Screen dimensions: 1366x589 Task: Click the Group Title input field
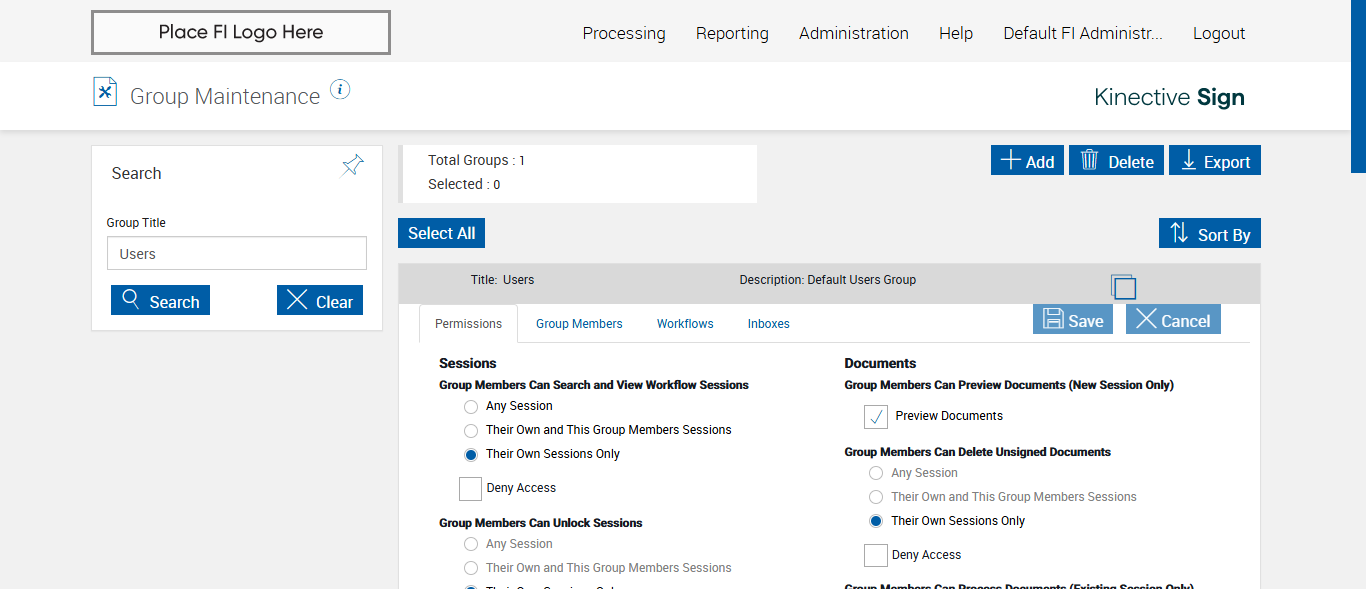tap(237, 254)
